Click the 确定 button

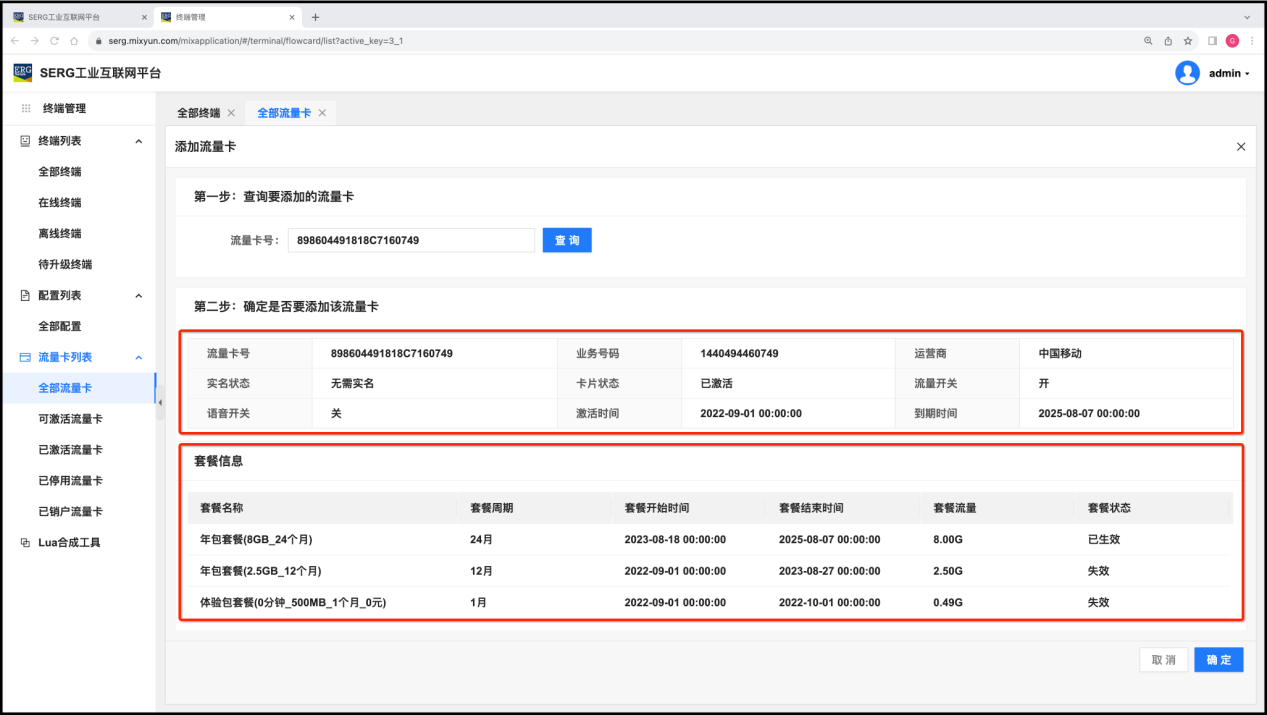(x=1218, y=660)
